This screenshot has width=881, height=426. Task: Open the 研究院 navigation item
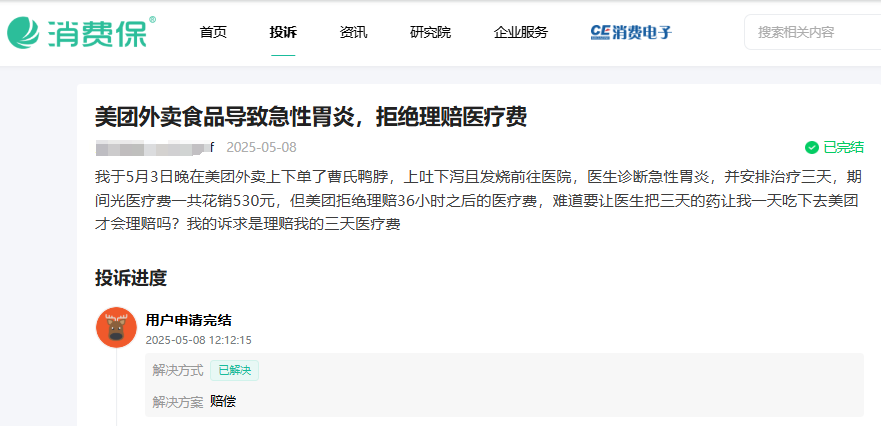coord(430,32)
